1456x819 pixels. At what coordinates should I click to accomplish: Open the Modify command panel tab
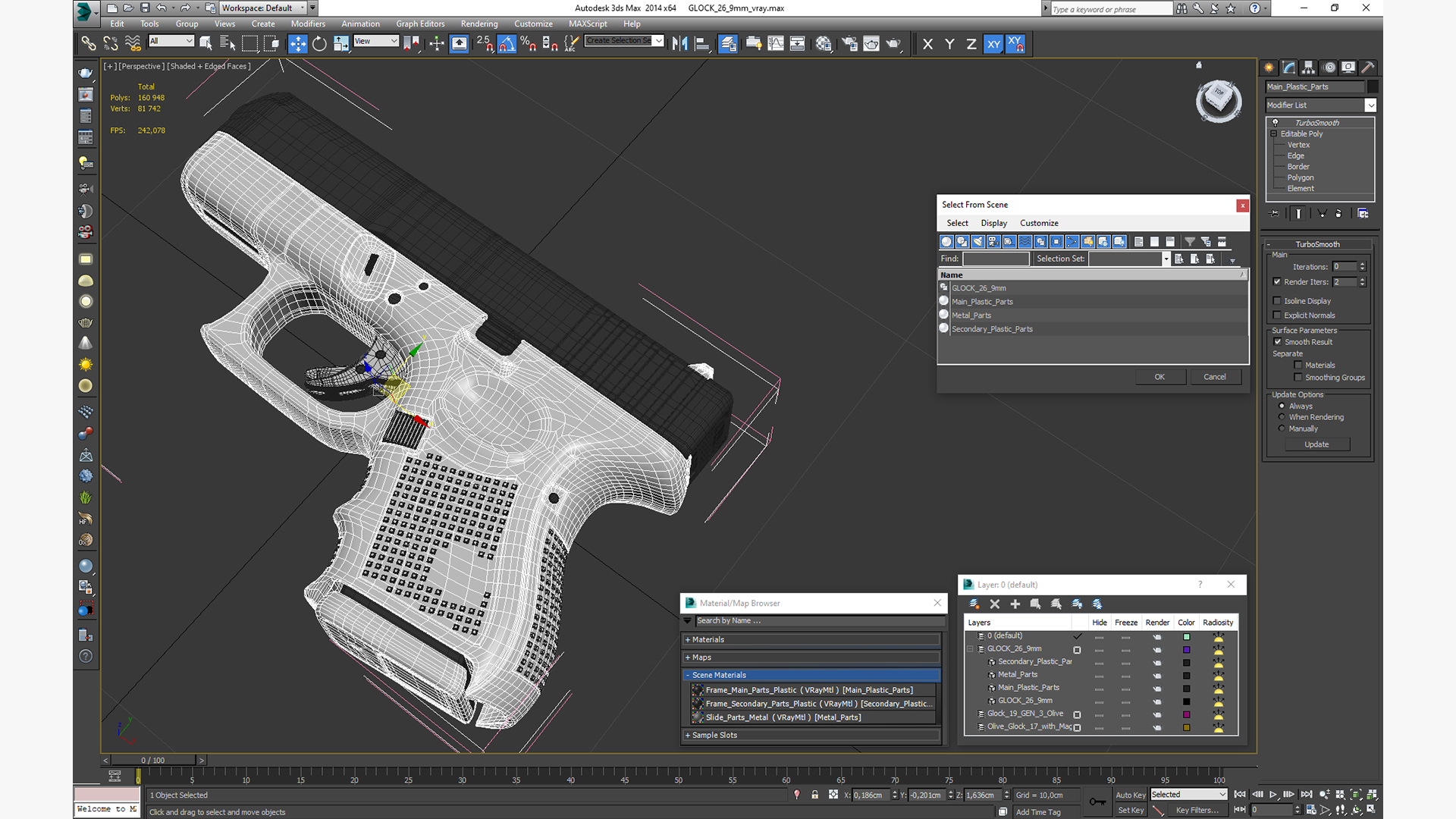click(x=1289, y=67)
